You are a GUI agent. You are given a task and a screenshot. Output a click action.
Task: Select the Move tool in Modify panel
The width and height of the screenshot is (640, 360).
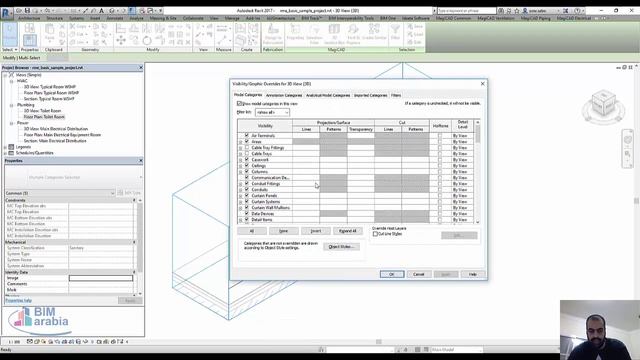[x=121, y=40]
